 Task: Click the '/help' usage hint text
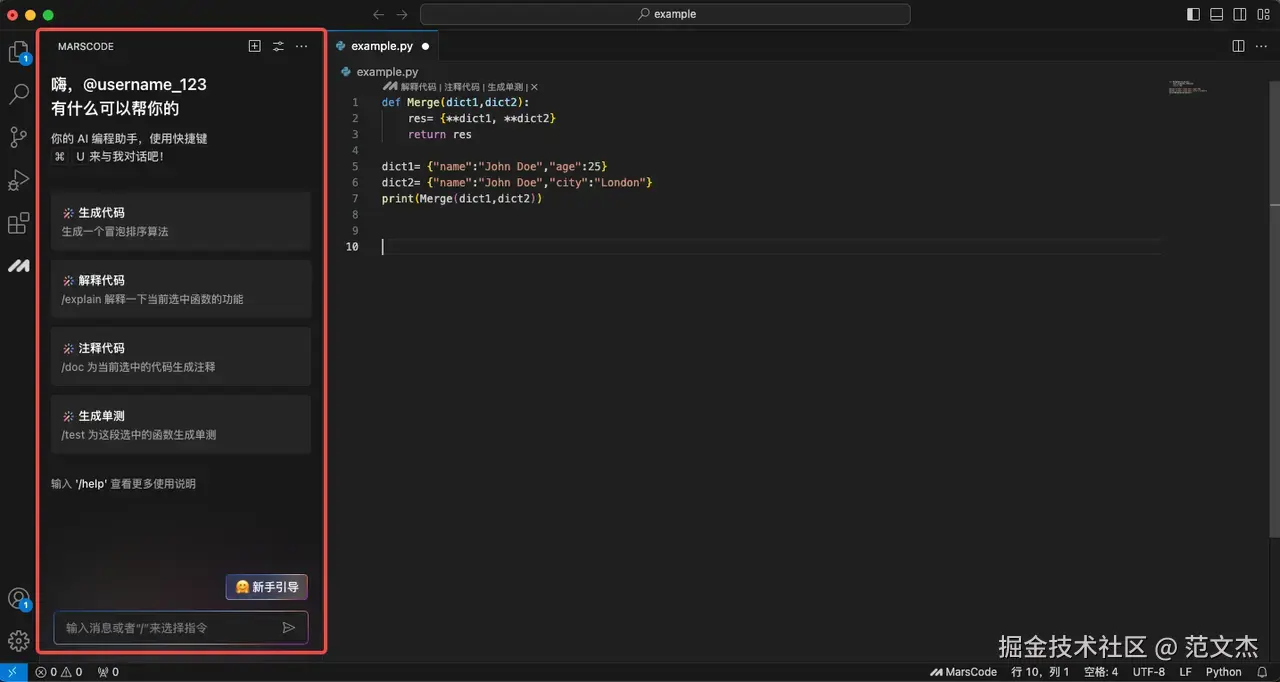91,484
